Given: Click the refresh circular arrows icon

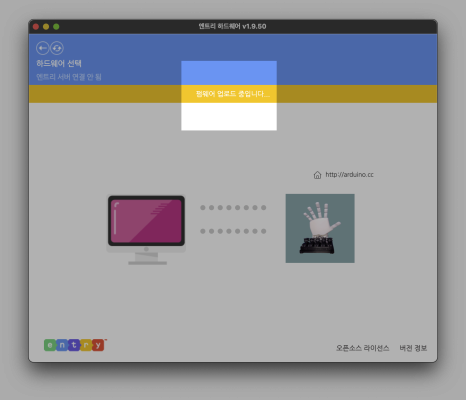Looking at the screenshot, I should pos(57,48).
